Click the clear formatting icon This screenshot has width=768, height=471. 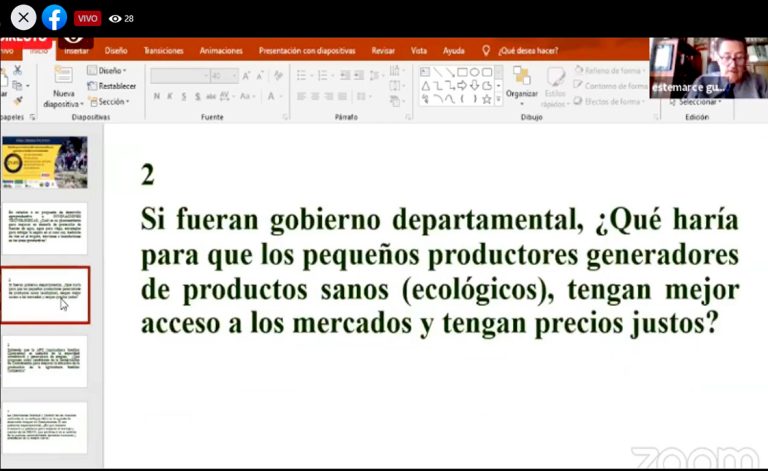click(x=278, y=75)
